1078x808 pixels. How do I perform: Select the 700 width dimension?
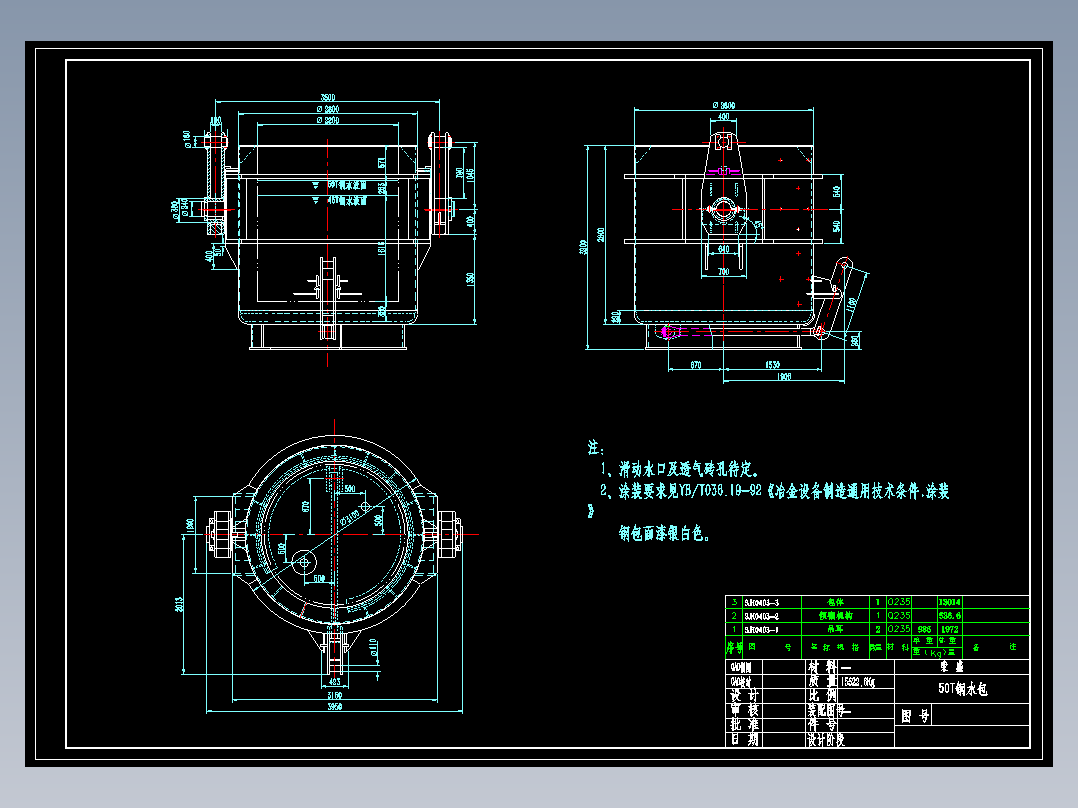pos(723,272)
